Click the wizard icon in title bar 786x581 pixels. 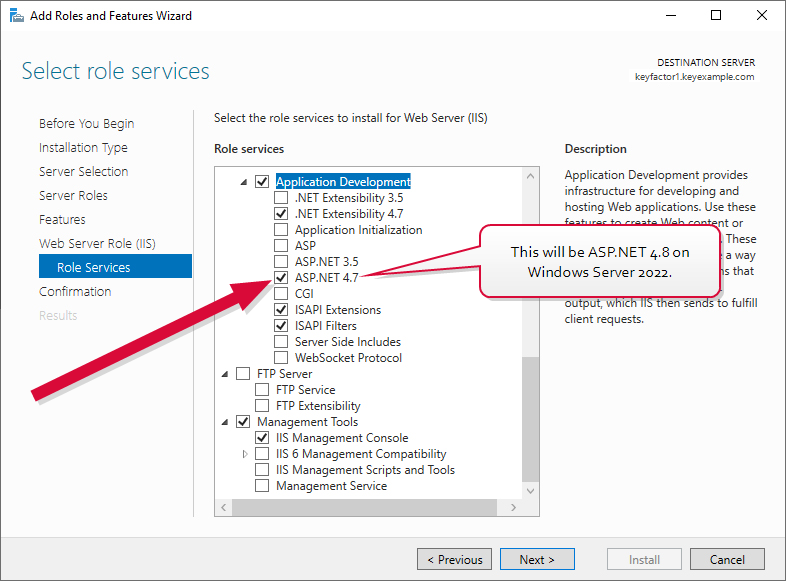[15, 15]
